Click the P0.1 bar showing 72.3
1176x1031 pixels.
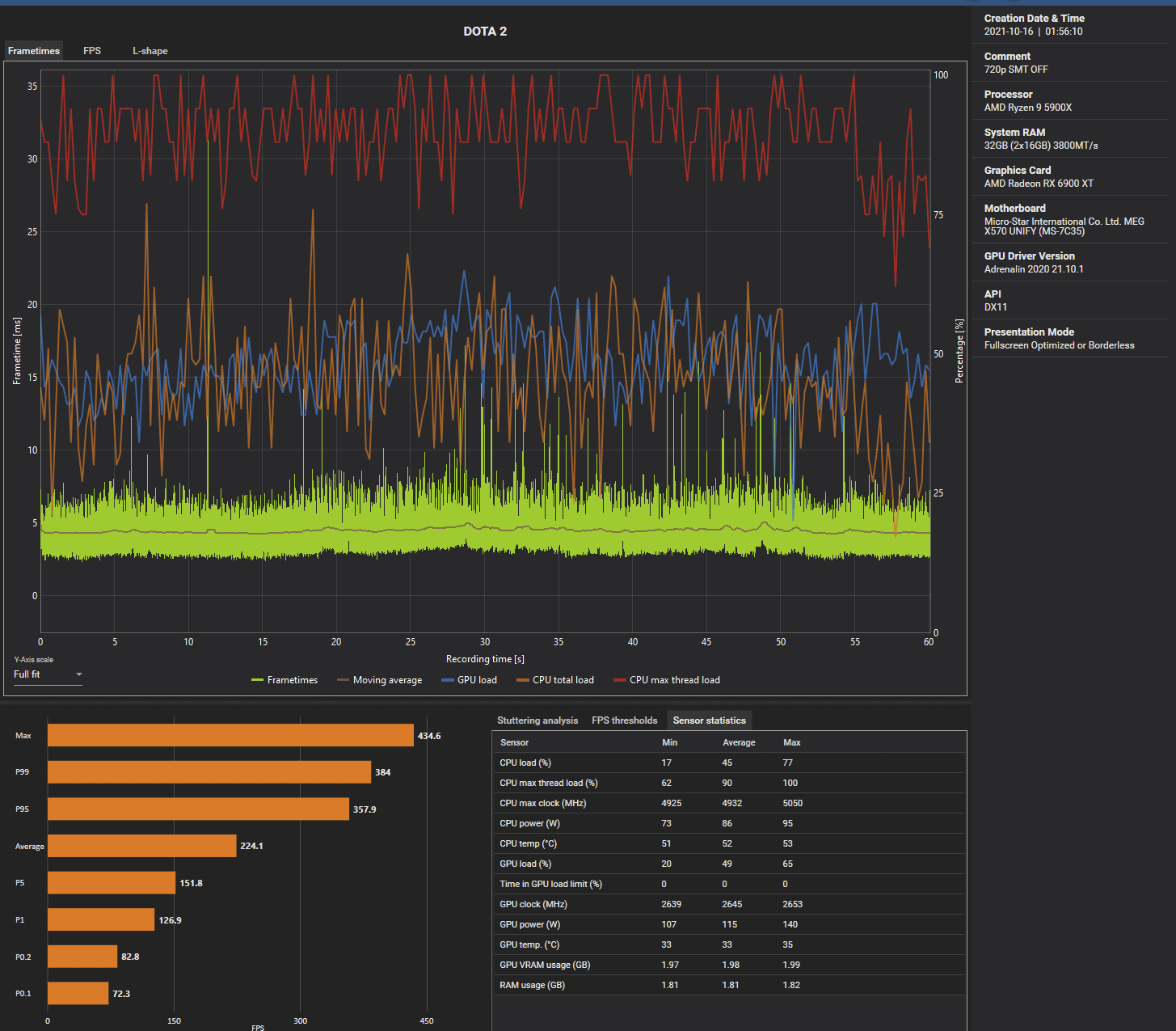tap(78, 993)
